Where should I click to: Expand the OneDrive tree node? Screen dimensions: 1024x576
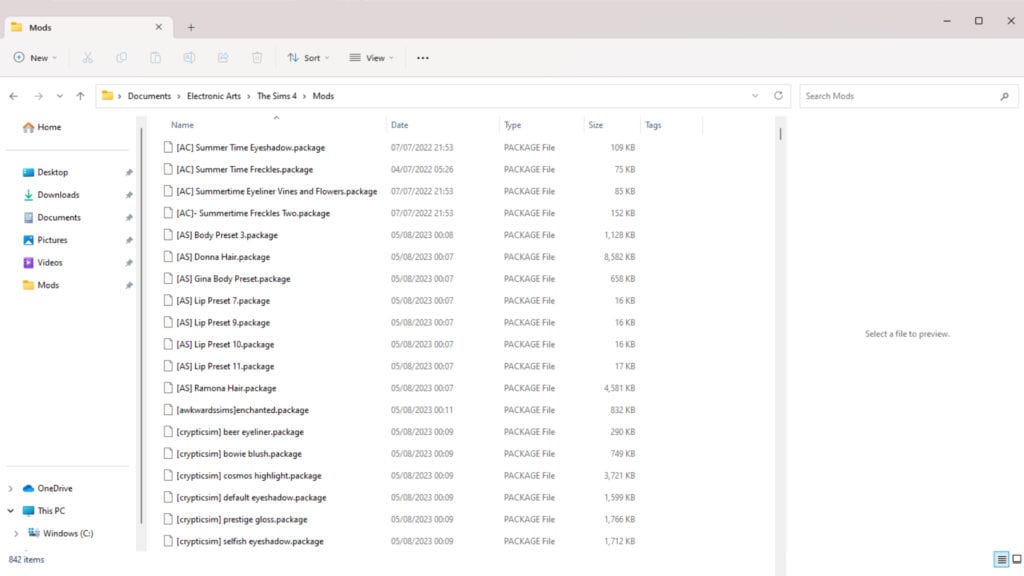[10, 488]
